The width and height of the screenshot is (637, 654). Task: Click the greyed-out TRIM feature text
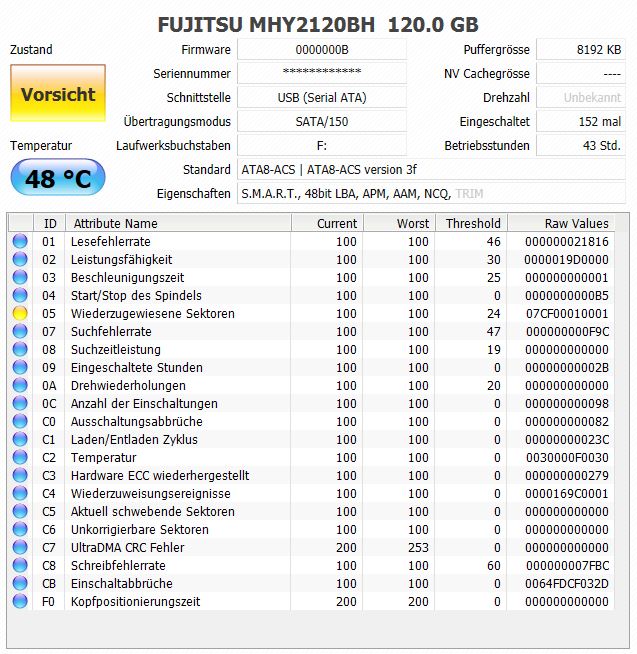pos(469,194)
